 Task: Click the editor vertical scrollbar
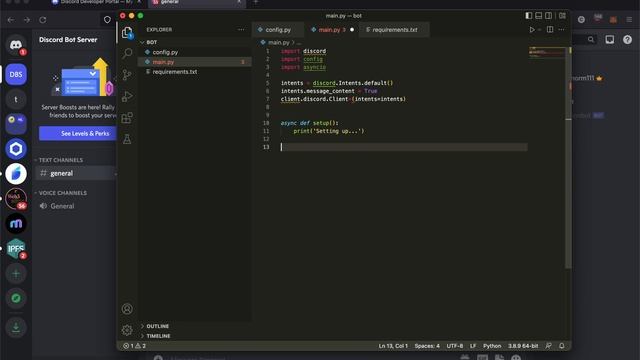tap(568, 158)
